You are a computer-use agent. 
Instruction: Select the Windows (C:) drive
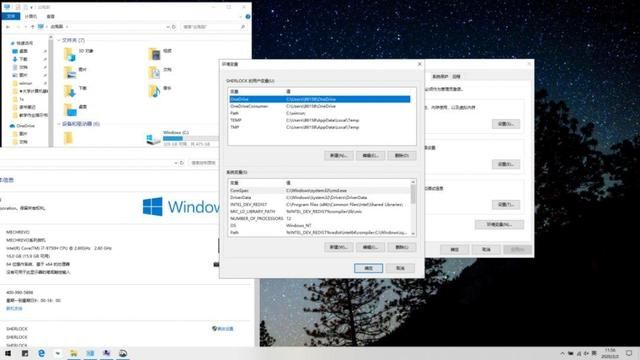pyautogui.click(x=182, y=138)
